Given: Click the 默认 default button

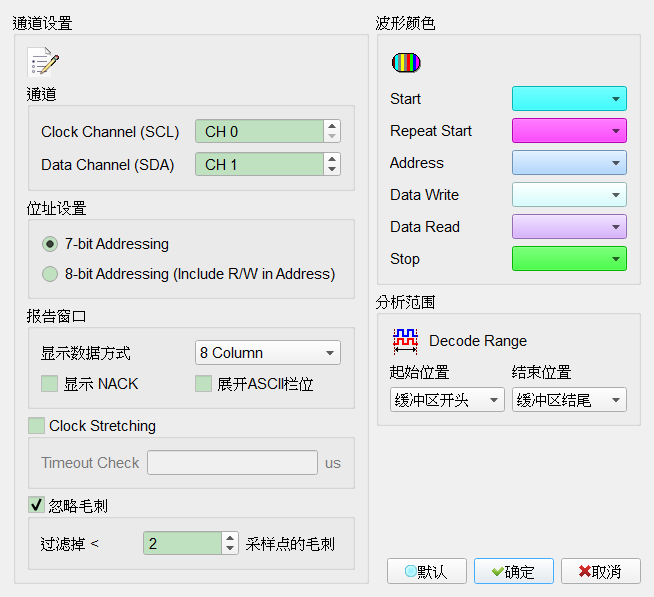Looking at the screenshot, I should [x=427, y=572].
